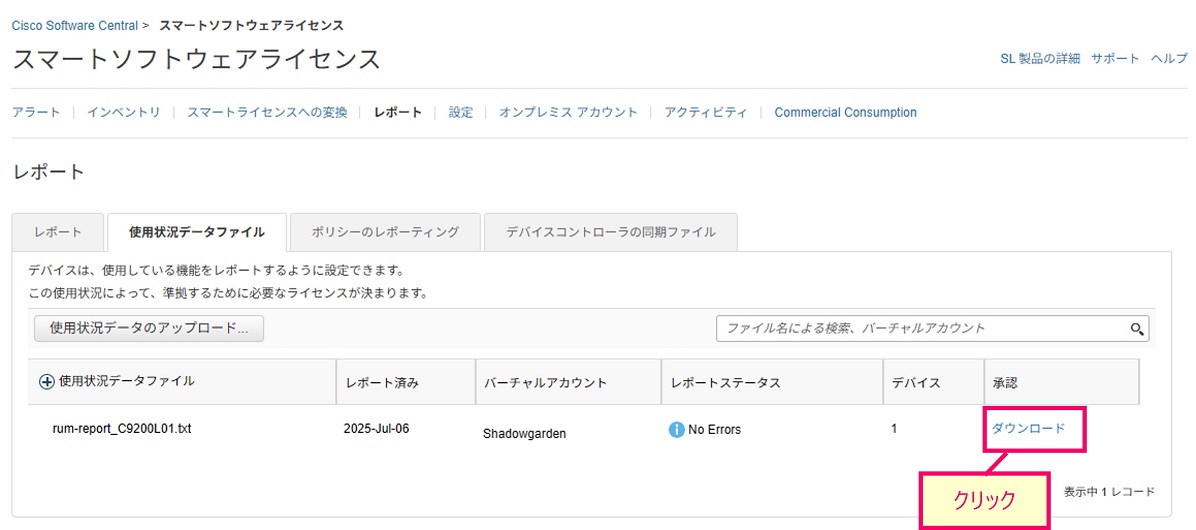This screenshot has height=530, width=1196.
Task: Open アクティビティ menu
Action: tap(706, 113)
